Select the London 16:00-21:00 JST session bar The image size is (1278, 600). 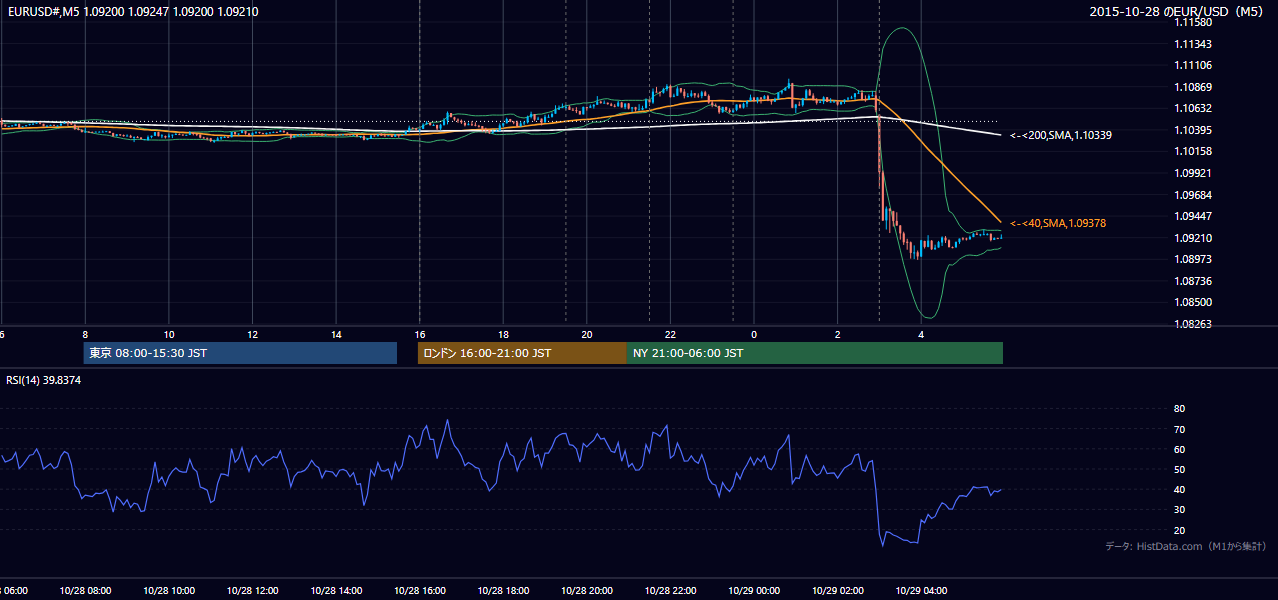point(522,353)
